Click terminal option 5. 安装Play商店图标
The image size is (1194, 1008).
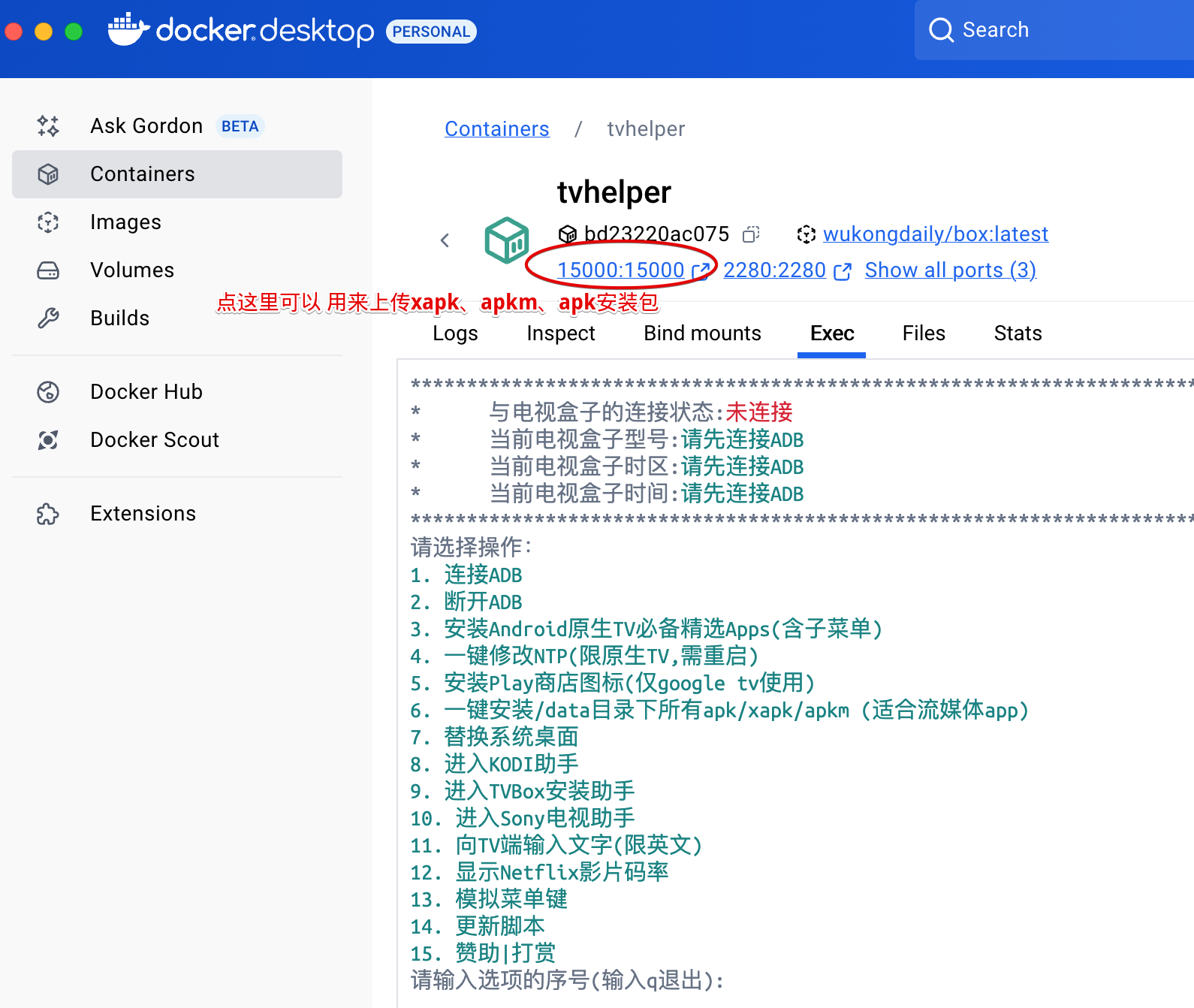tap(612, 684)
